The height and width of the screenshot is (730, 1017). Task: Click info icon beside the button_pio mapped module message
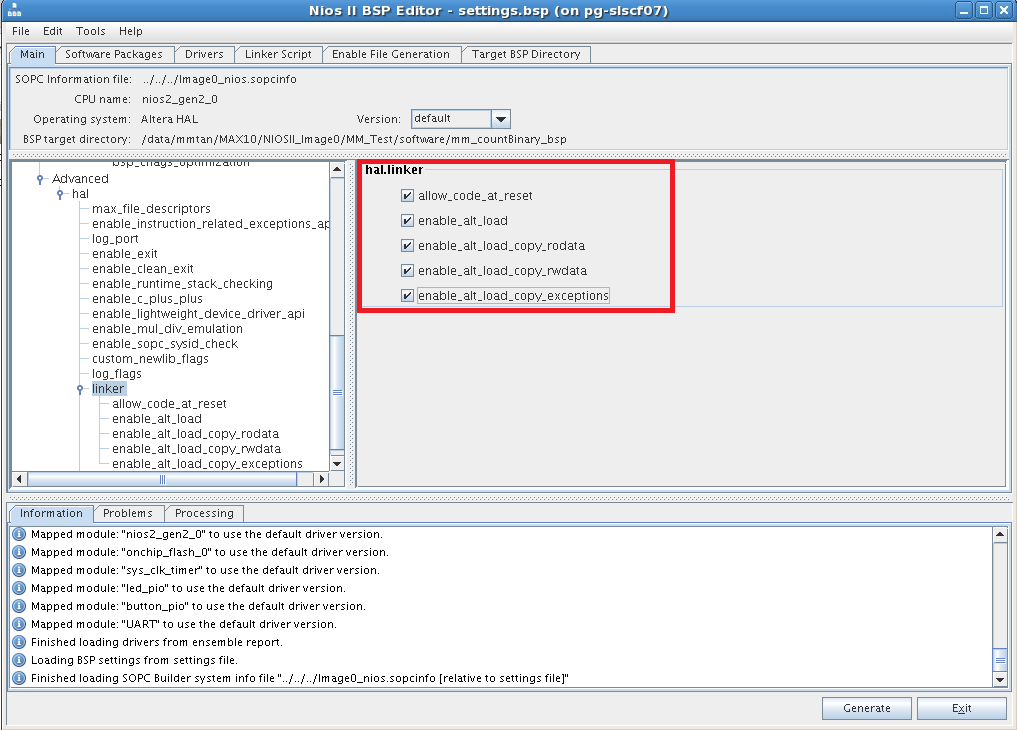point(19,606)
